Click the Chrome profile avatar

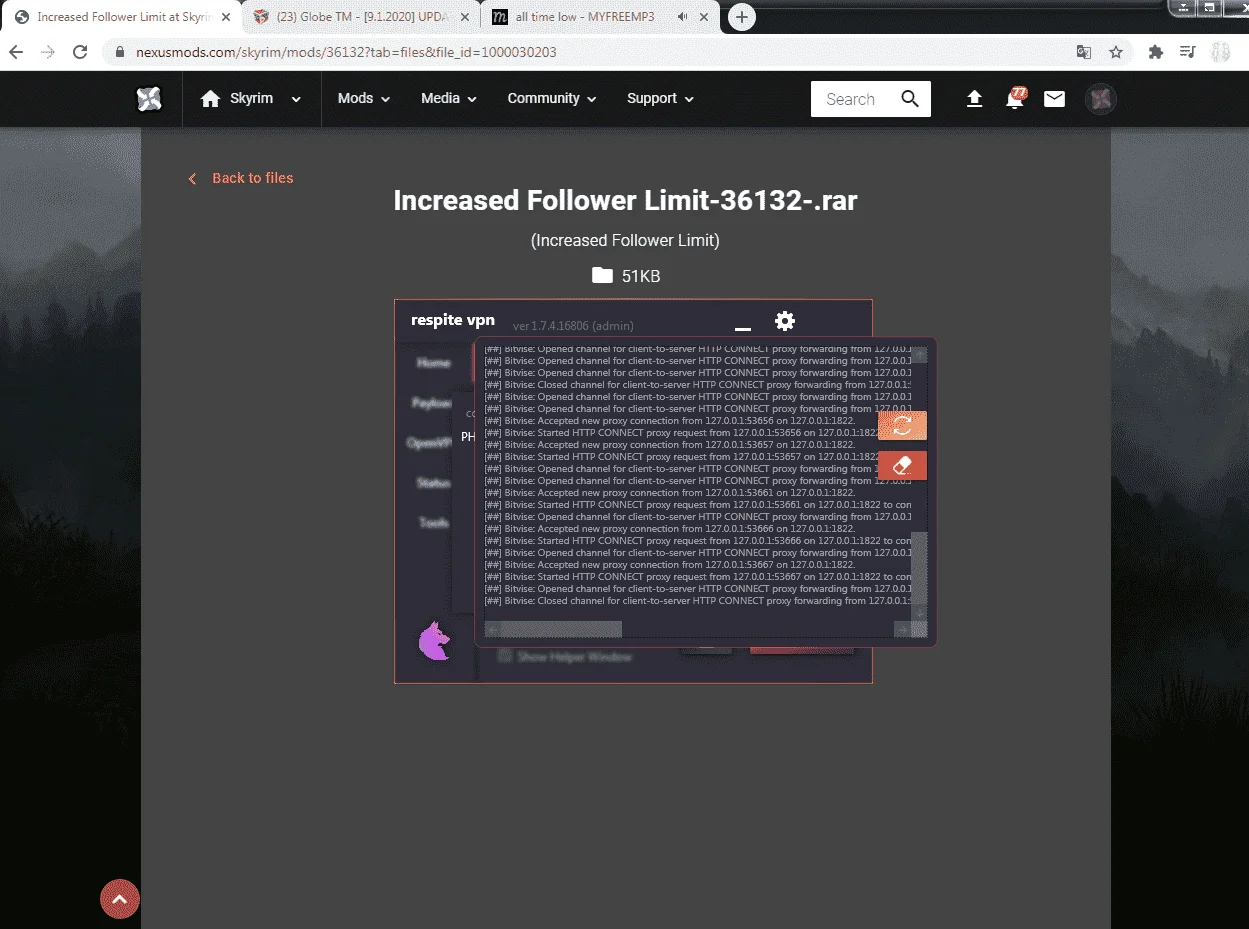coord(1220,52)
